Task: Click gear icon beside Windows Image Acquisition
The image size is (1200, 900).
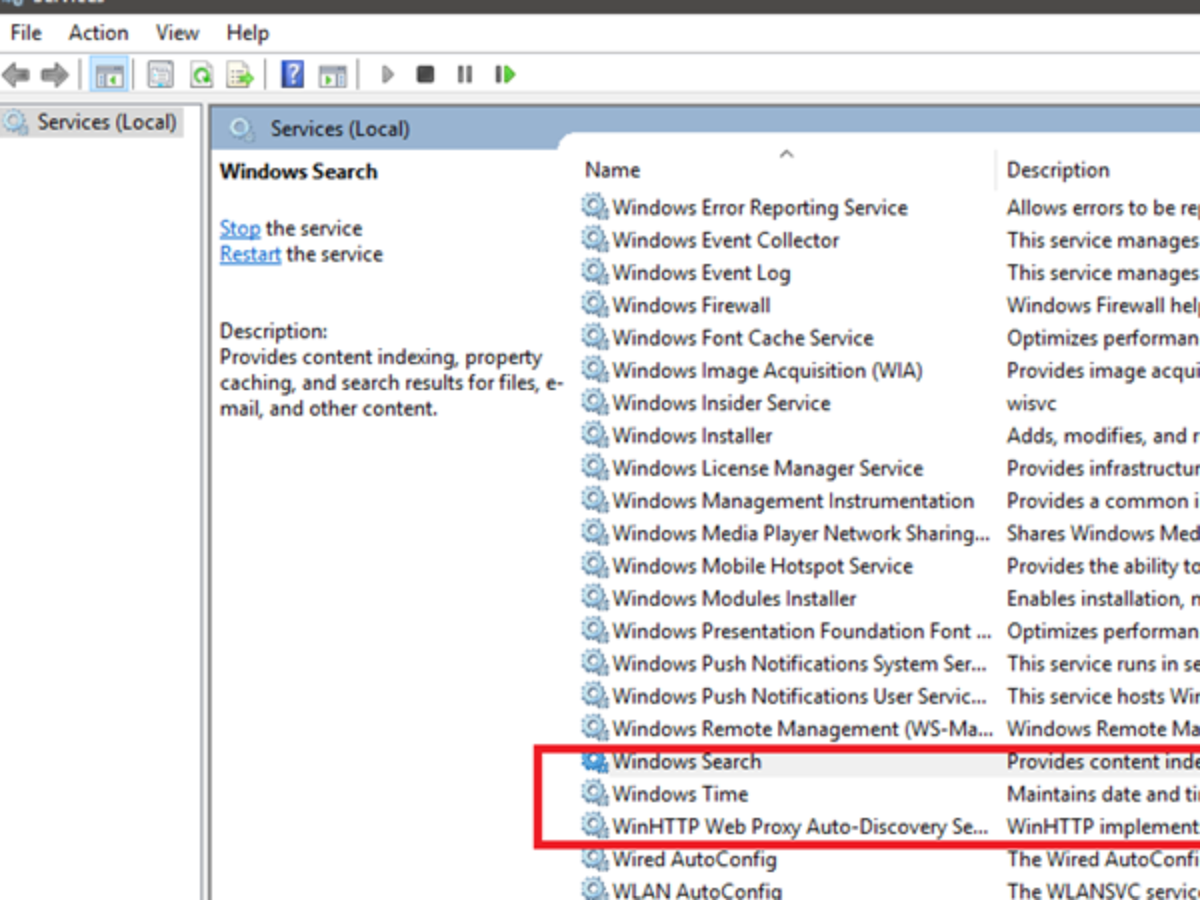Action: pyautogui.click(x=595, y=370)
